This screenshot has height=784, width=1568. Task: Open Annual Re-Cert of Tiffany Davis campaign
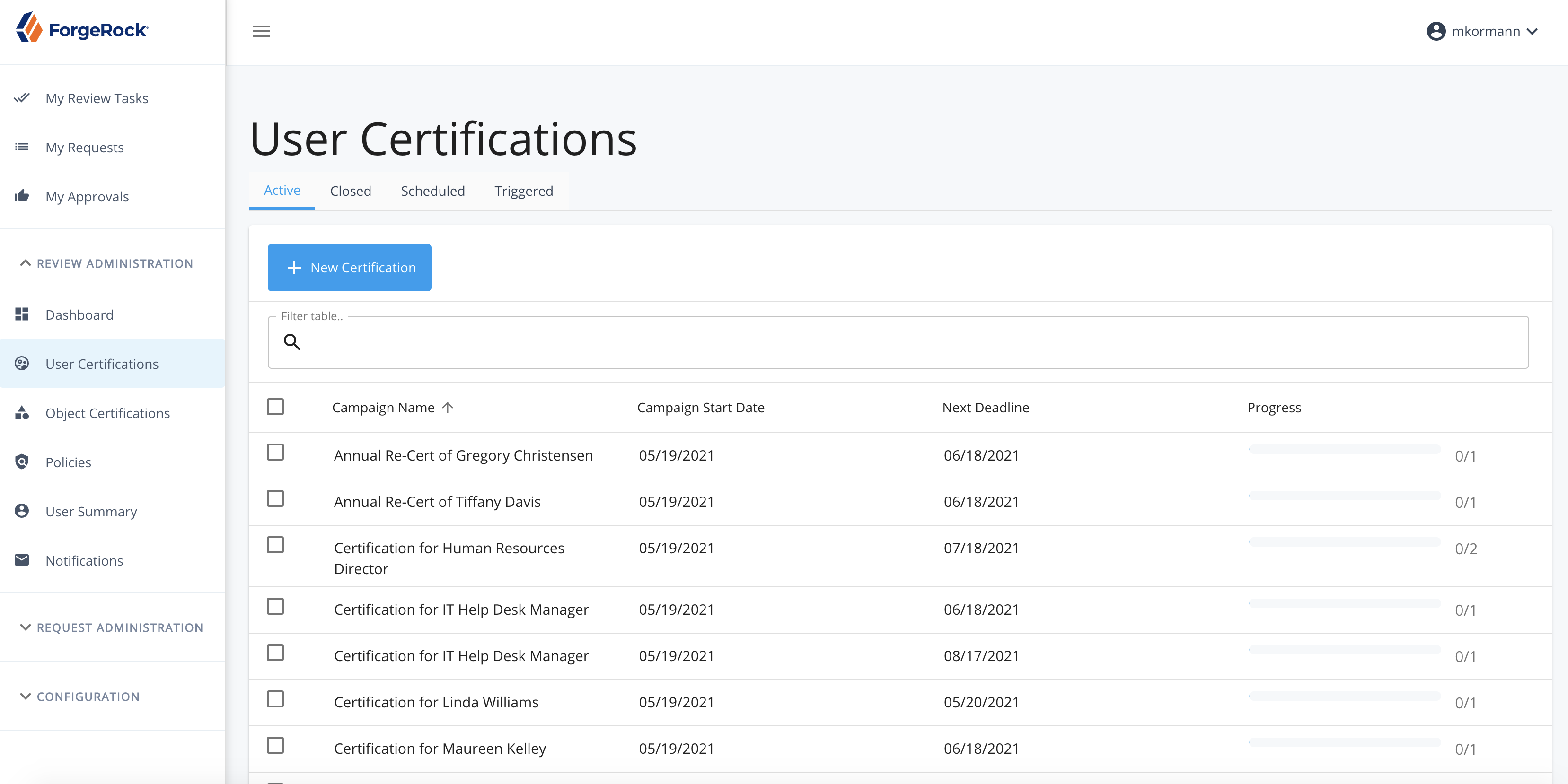(437, 502)
